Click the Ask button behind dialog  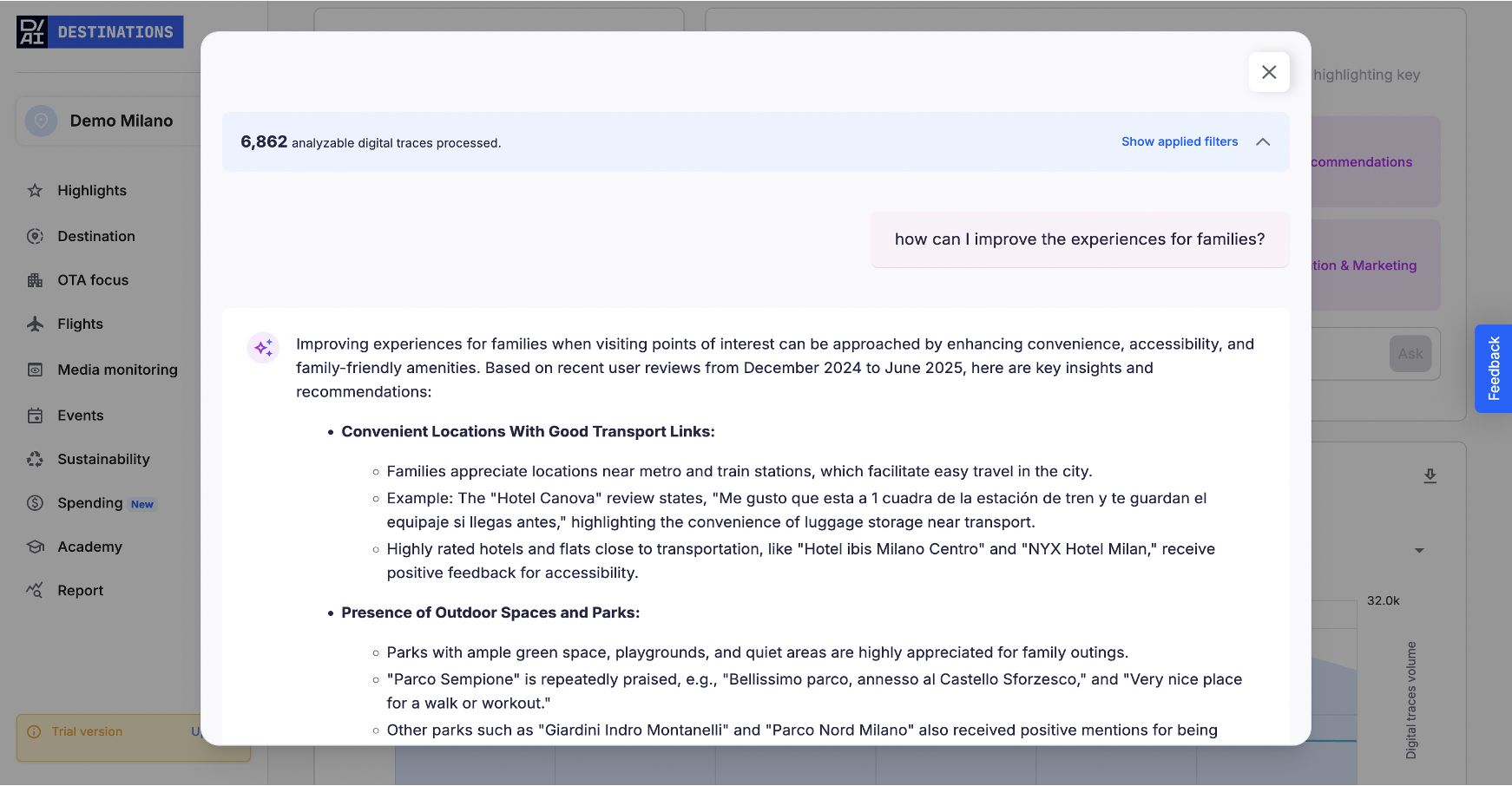[1410, 354]
